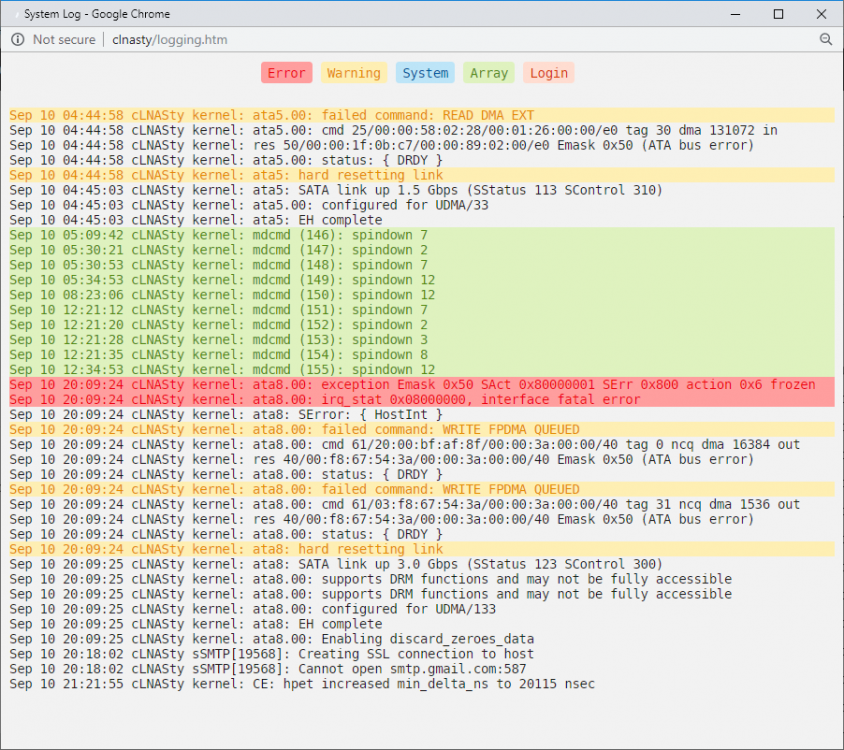This screenshot has width=844, height=750.
Task: Click the Warning filter button
Action: (x=354, y=73)
